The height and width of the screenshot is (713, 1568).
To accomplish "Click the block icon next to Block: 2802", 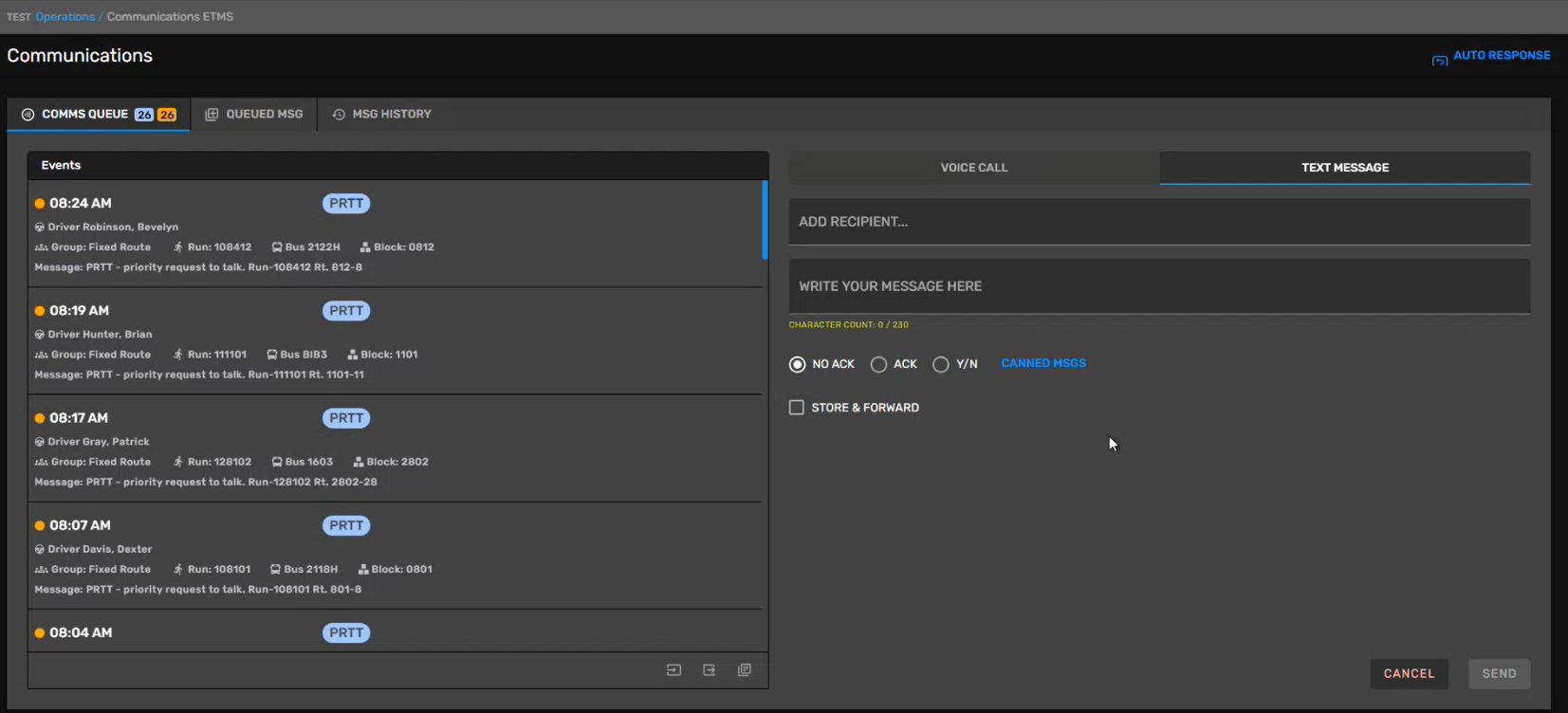I will point(359,463).
